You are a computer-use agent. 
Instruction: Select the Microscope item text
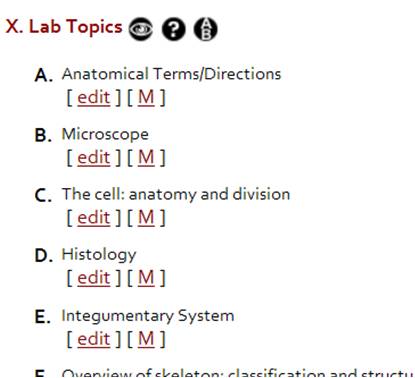[x=105, y=135]
